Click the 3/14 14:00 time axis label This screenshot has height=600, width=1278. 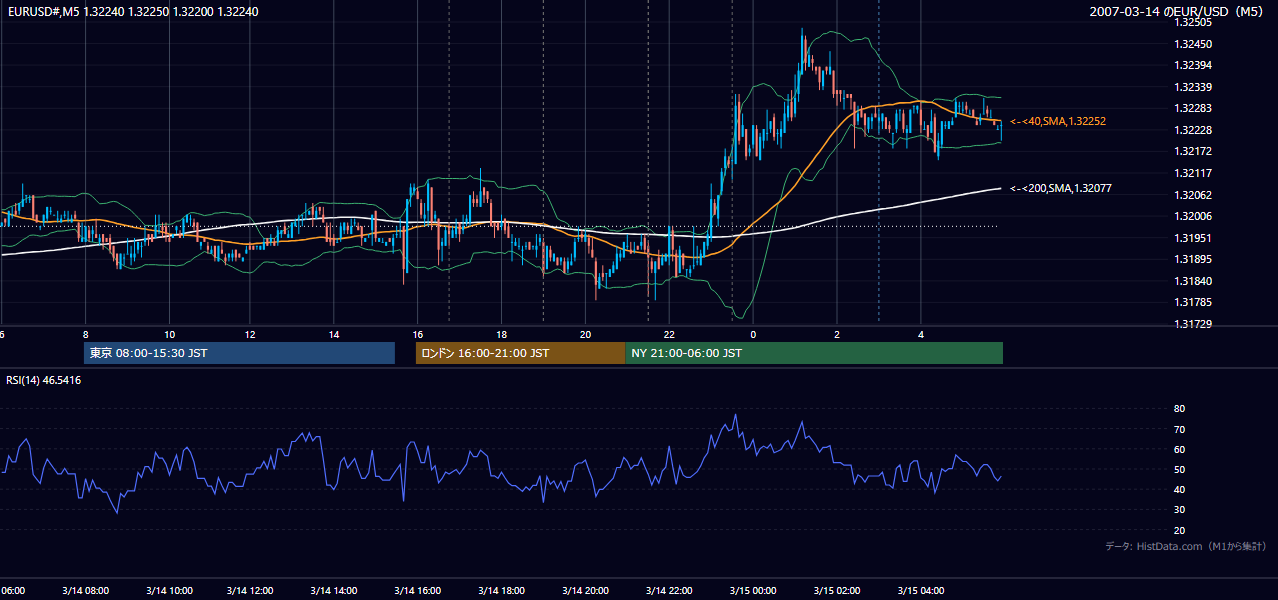[334, 591]
